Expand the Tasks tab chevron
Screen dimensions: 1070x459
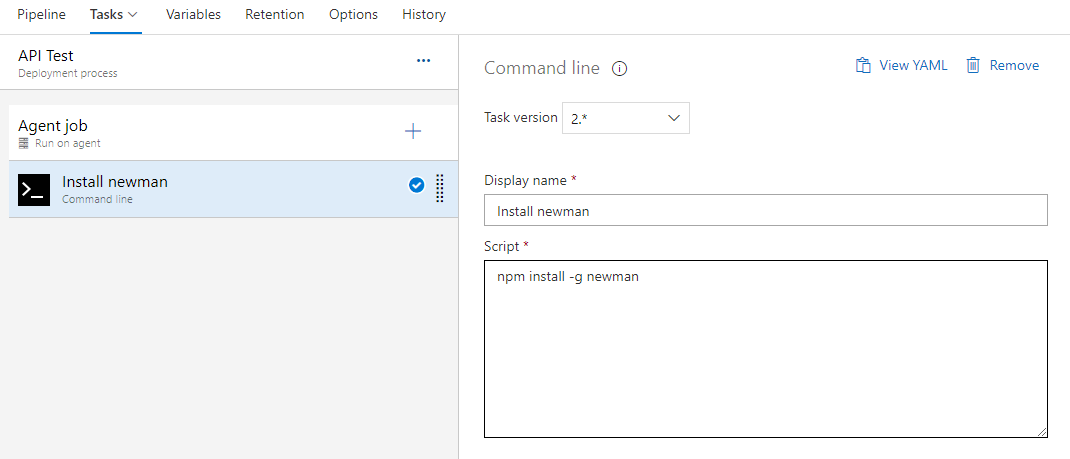click(132, 14)
